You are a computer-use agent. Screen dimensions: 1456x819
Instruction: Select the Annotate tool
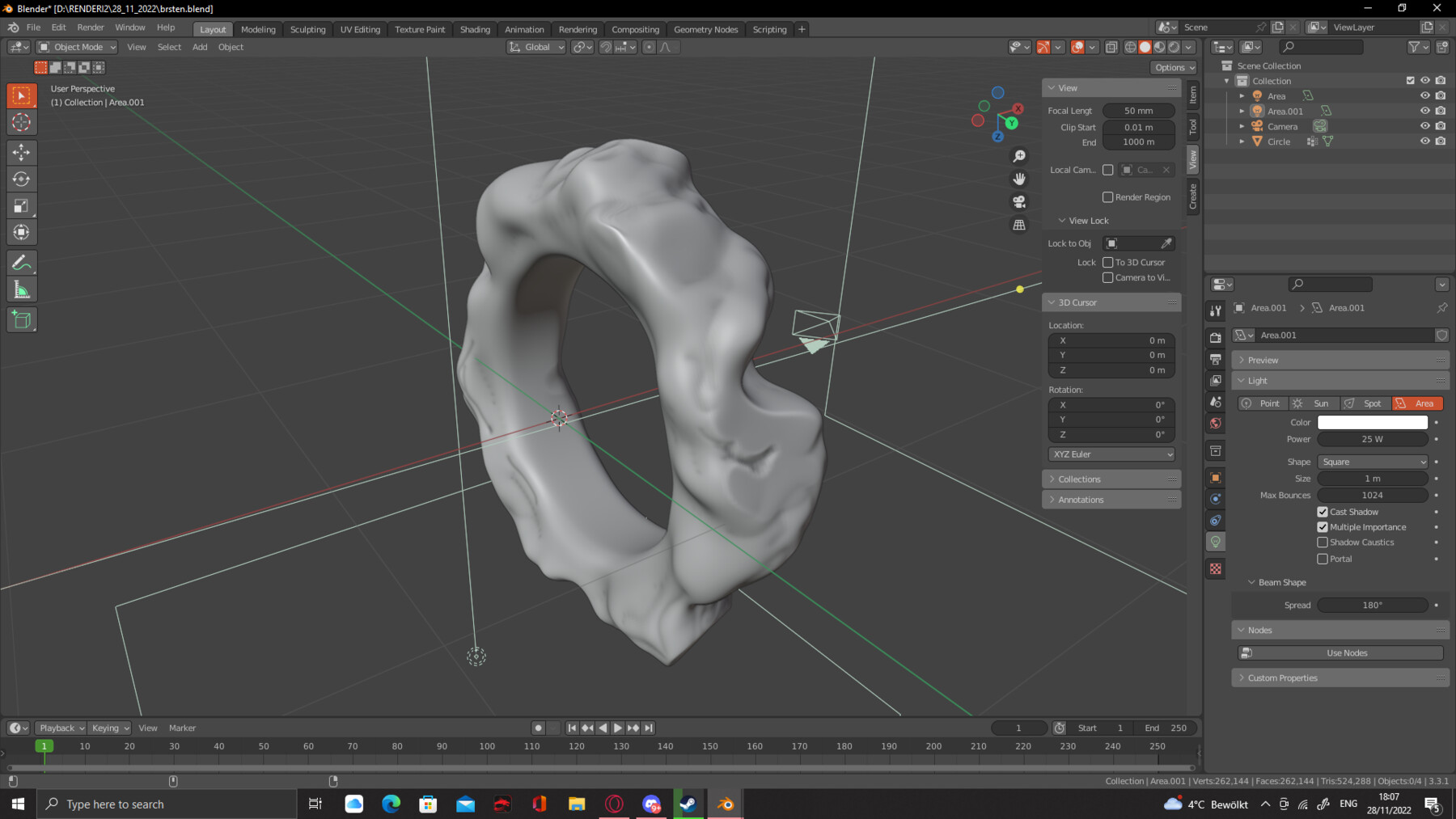coord(22,261)
